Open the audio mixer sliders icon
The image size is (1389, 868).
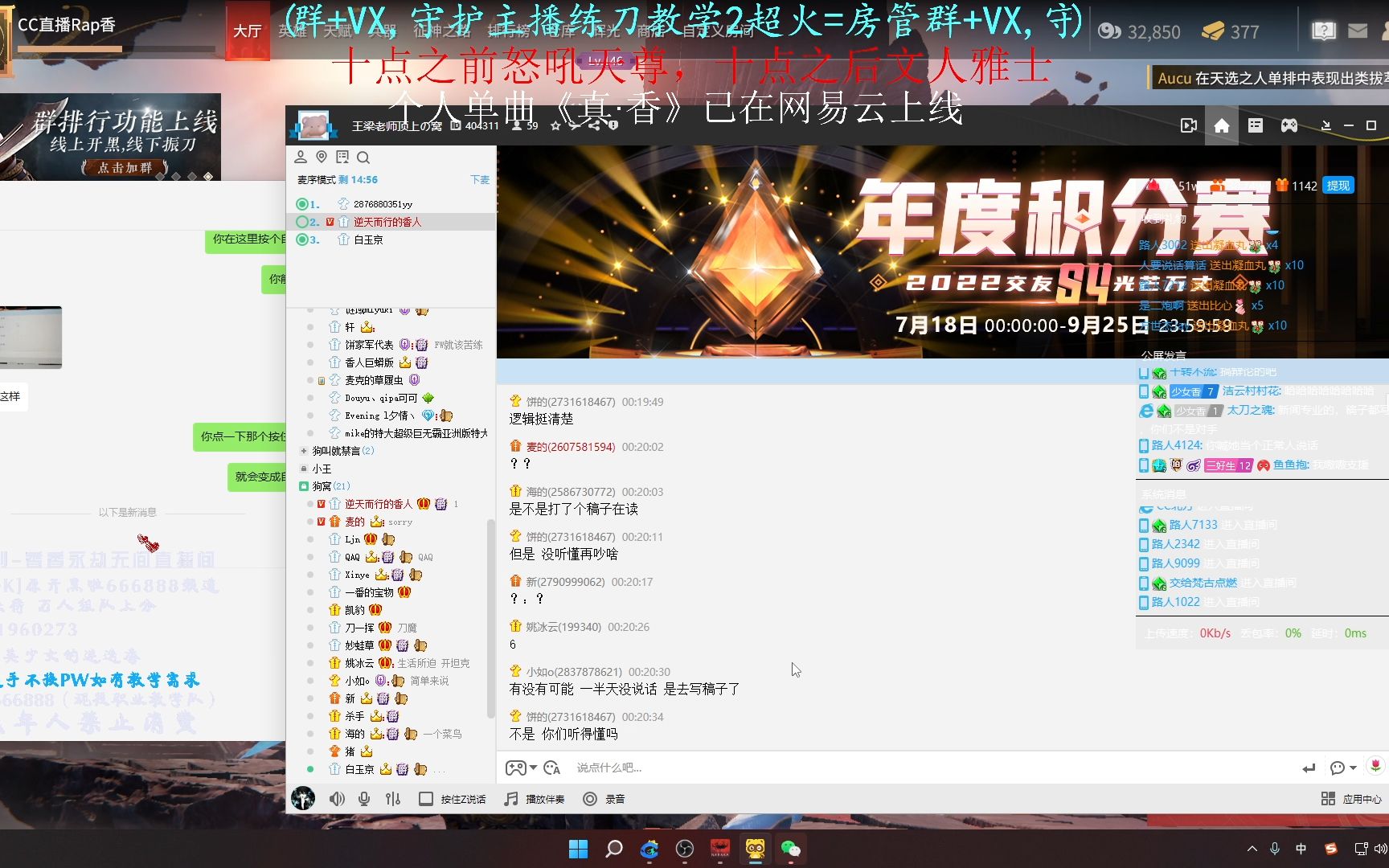coord(393,798)
